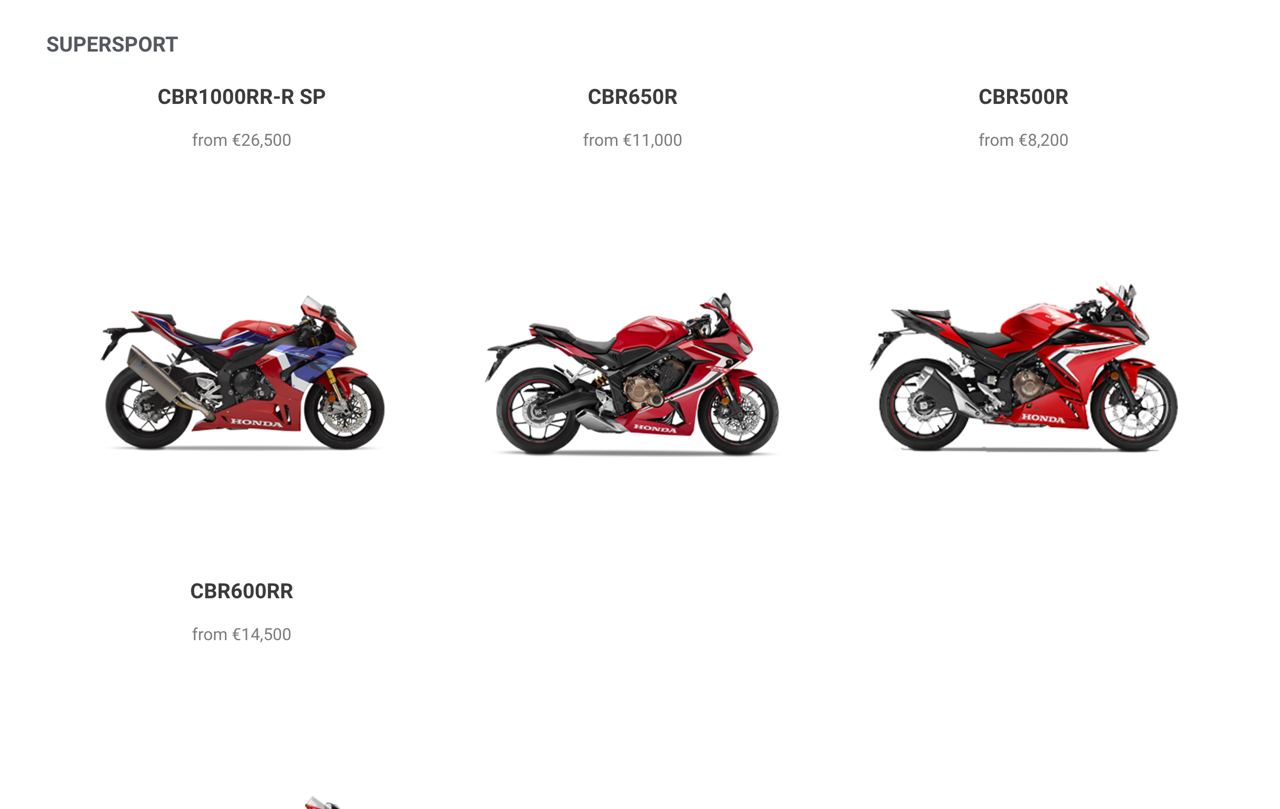The width and height of the screenshot is (1280, 809).
Task: Click the CBR500R motorcycle image
Action: click(1023, 368)
